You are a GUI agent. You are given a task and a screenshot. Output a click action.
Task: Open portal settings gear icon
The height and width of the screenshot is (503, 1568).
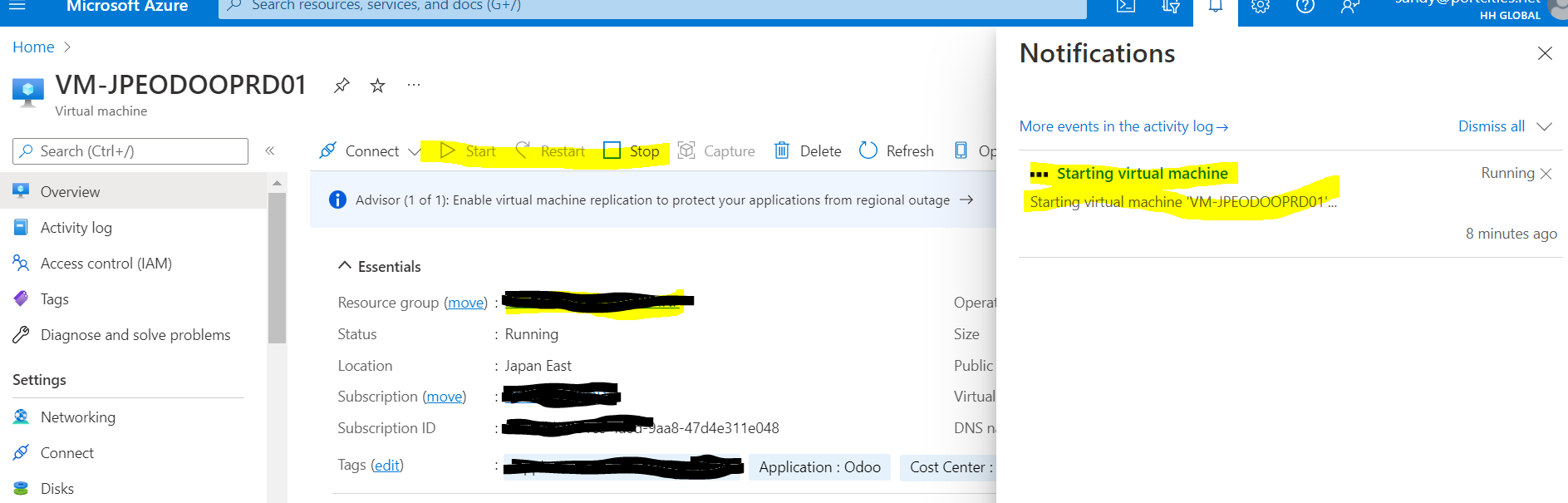point(1261,6)
